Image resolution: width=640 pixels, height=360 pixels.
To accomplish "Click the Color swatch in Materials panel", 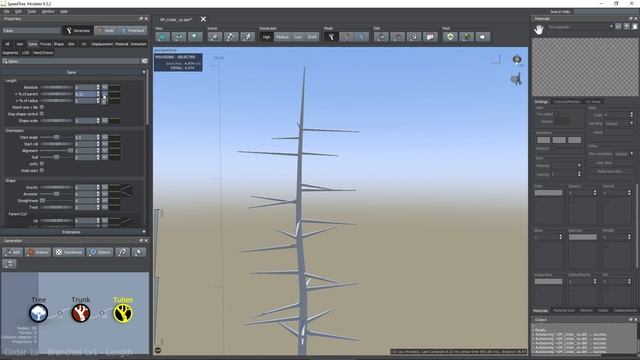I will [548, 193].
